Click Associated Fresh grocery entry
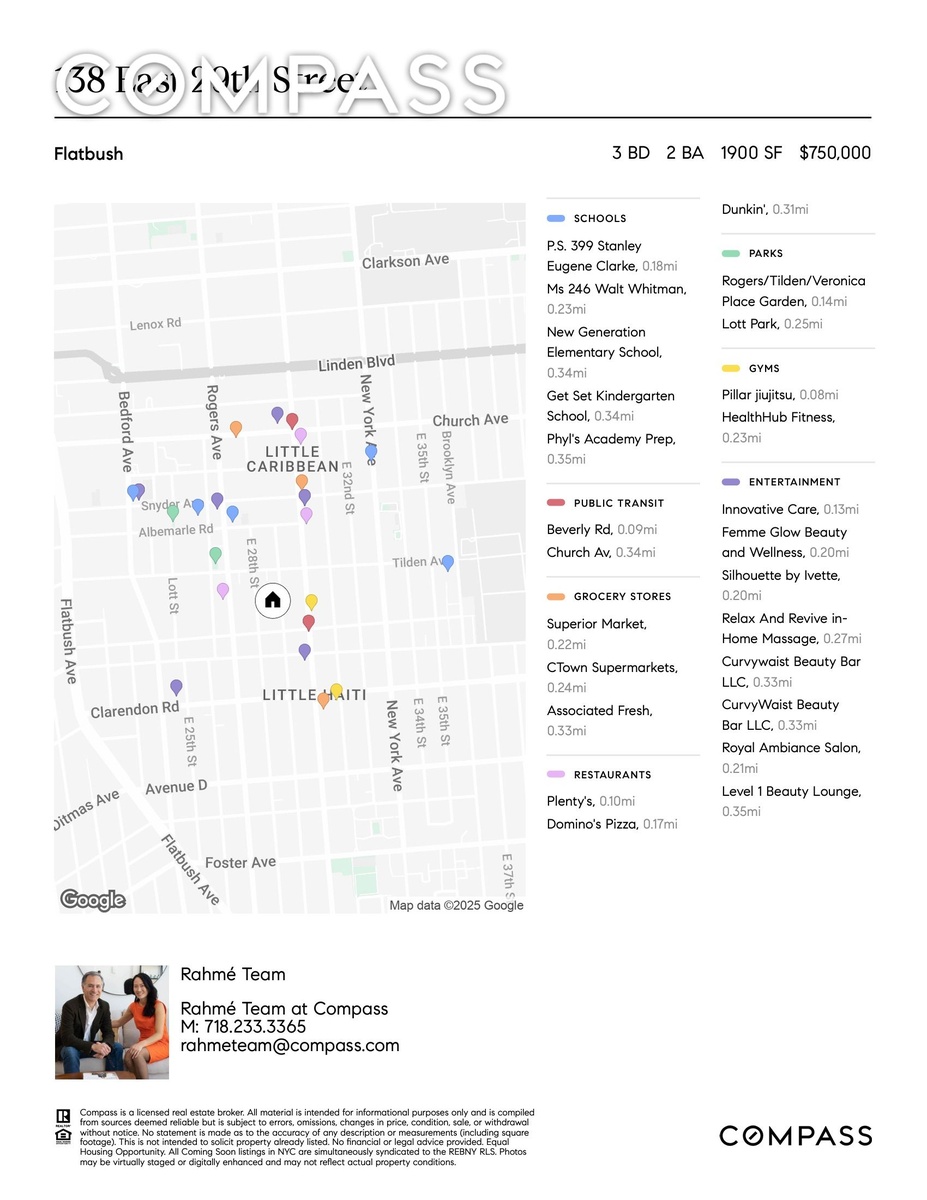The height and width of the screenshot is (1200, 927). coord(600,721)
